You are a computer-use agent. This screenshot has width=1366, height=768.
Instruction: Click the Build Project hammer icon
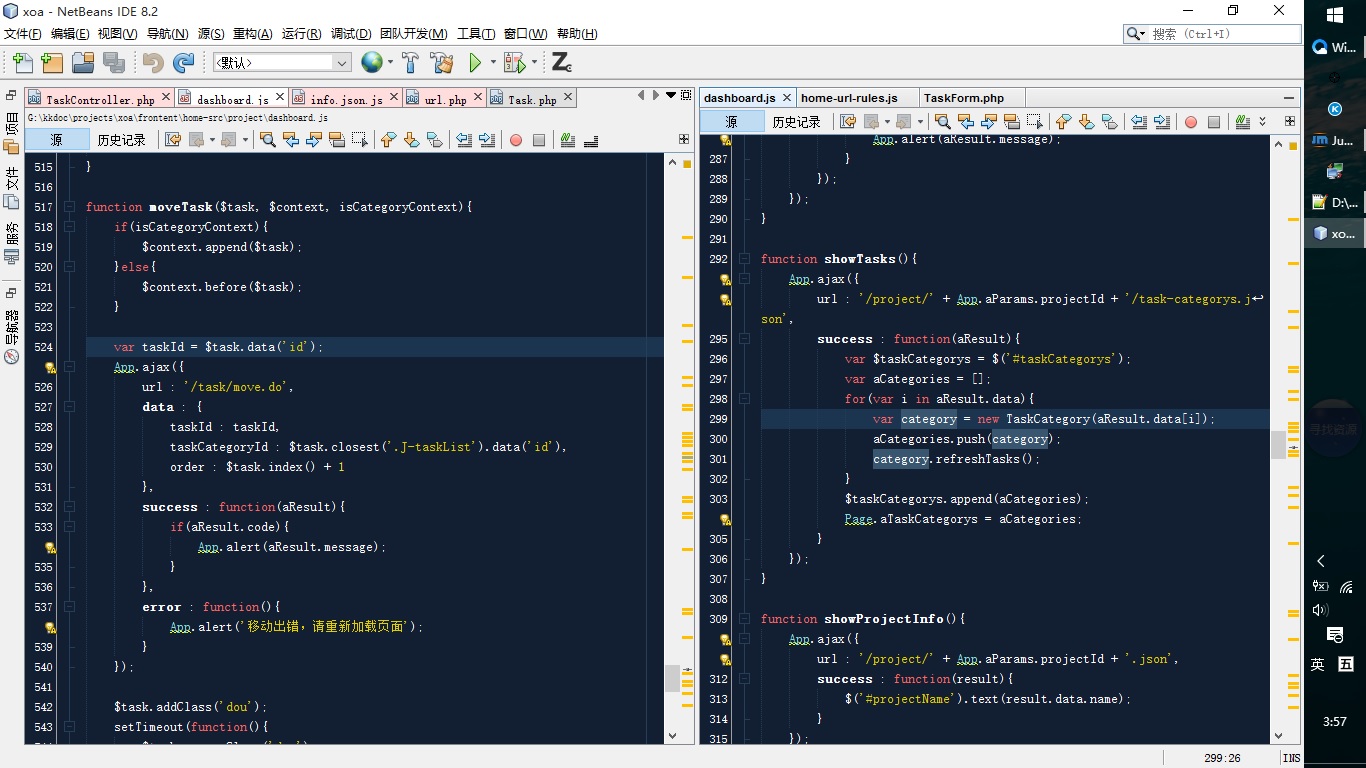[411, 63]
